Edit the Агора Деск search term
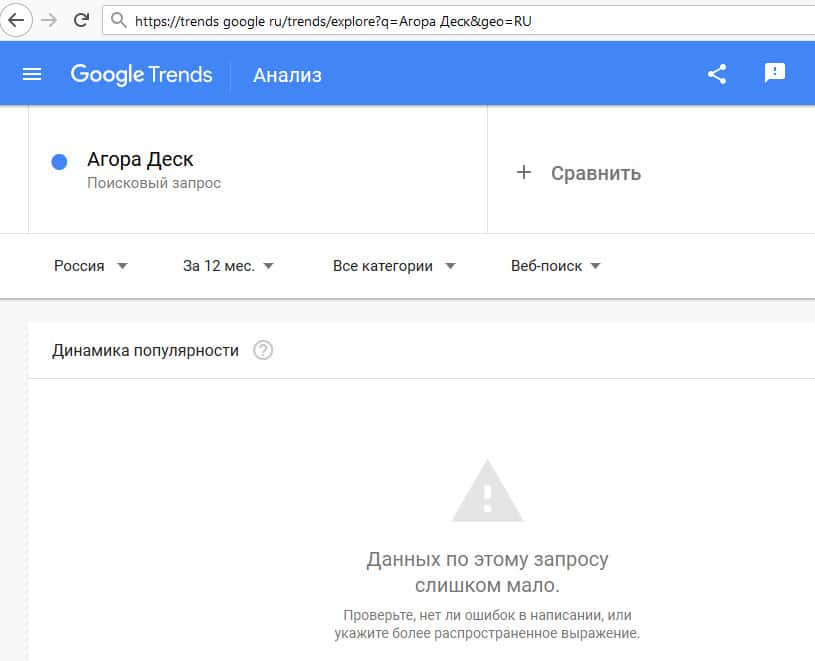Viewport: 815px width, 661px height. pyautogui.click(x=140, y=159)
